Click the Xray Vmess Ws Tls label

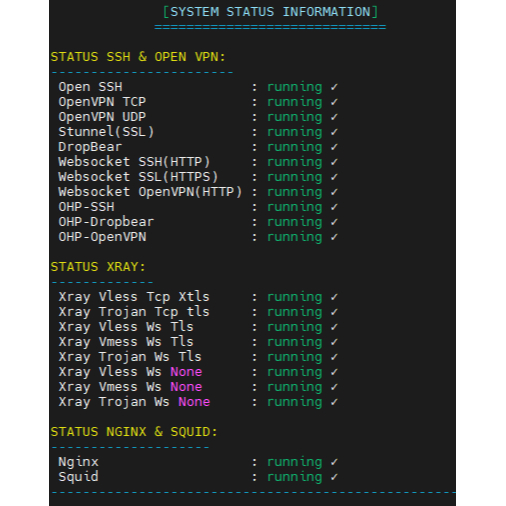tap(126, 342)
